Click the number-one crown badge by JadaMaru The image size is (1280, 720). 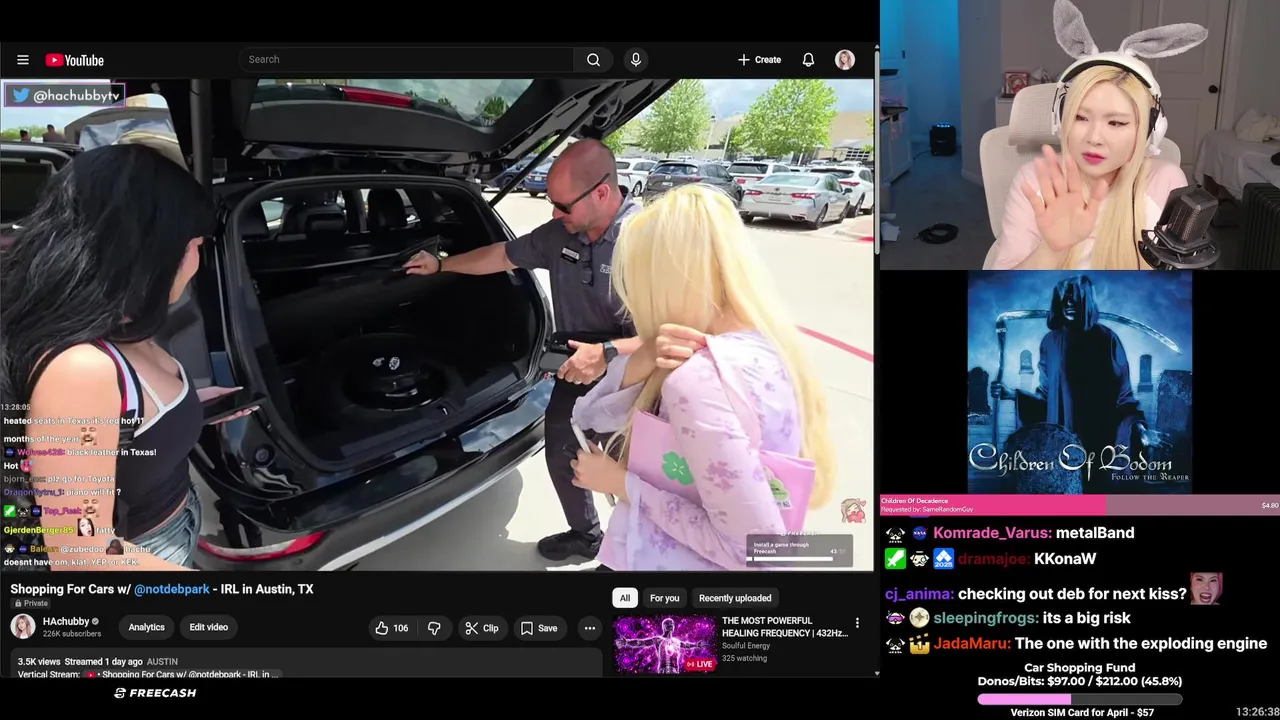(x=919, y=644)
